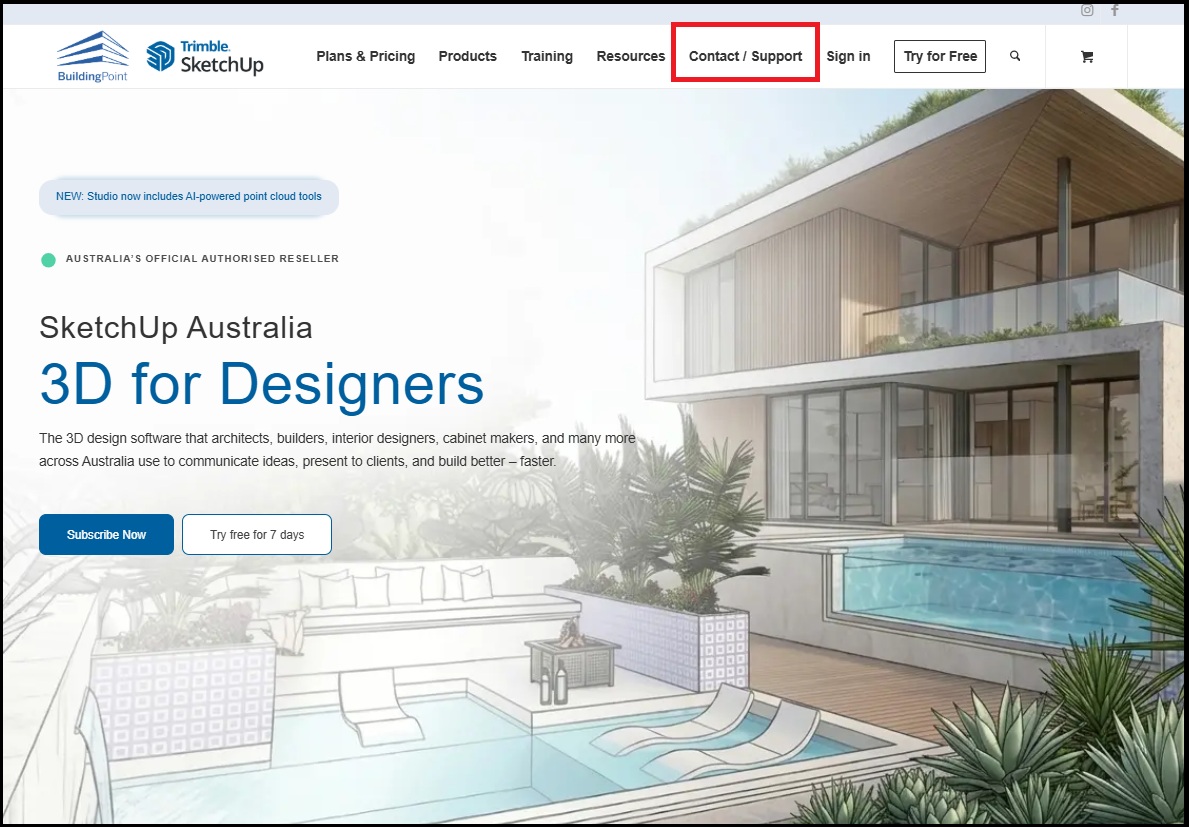Expand the Plans & Pricing menu
Screen dimensions: 1189x827
pos(365,56)
